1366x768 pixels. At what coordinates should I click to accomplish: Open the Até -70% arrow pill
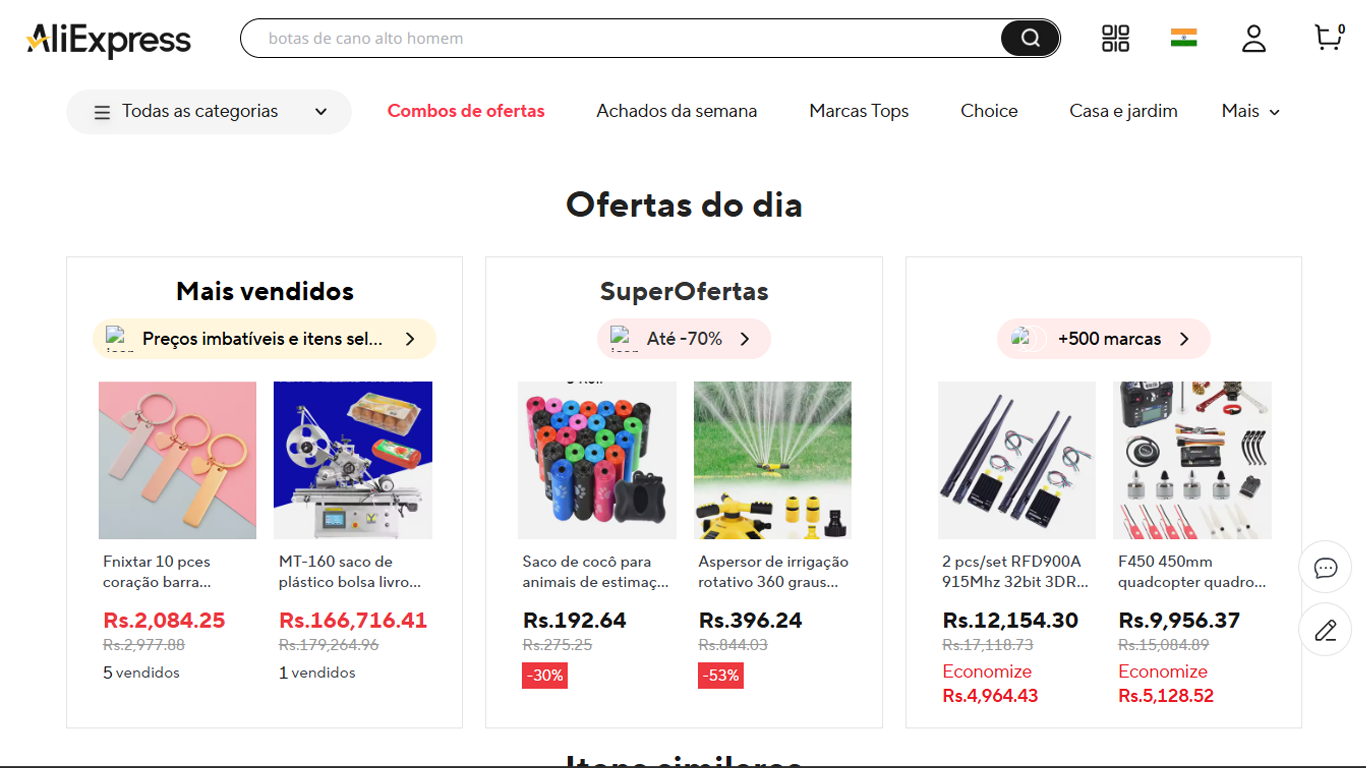684,339
